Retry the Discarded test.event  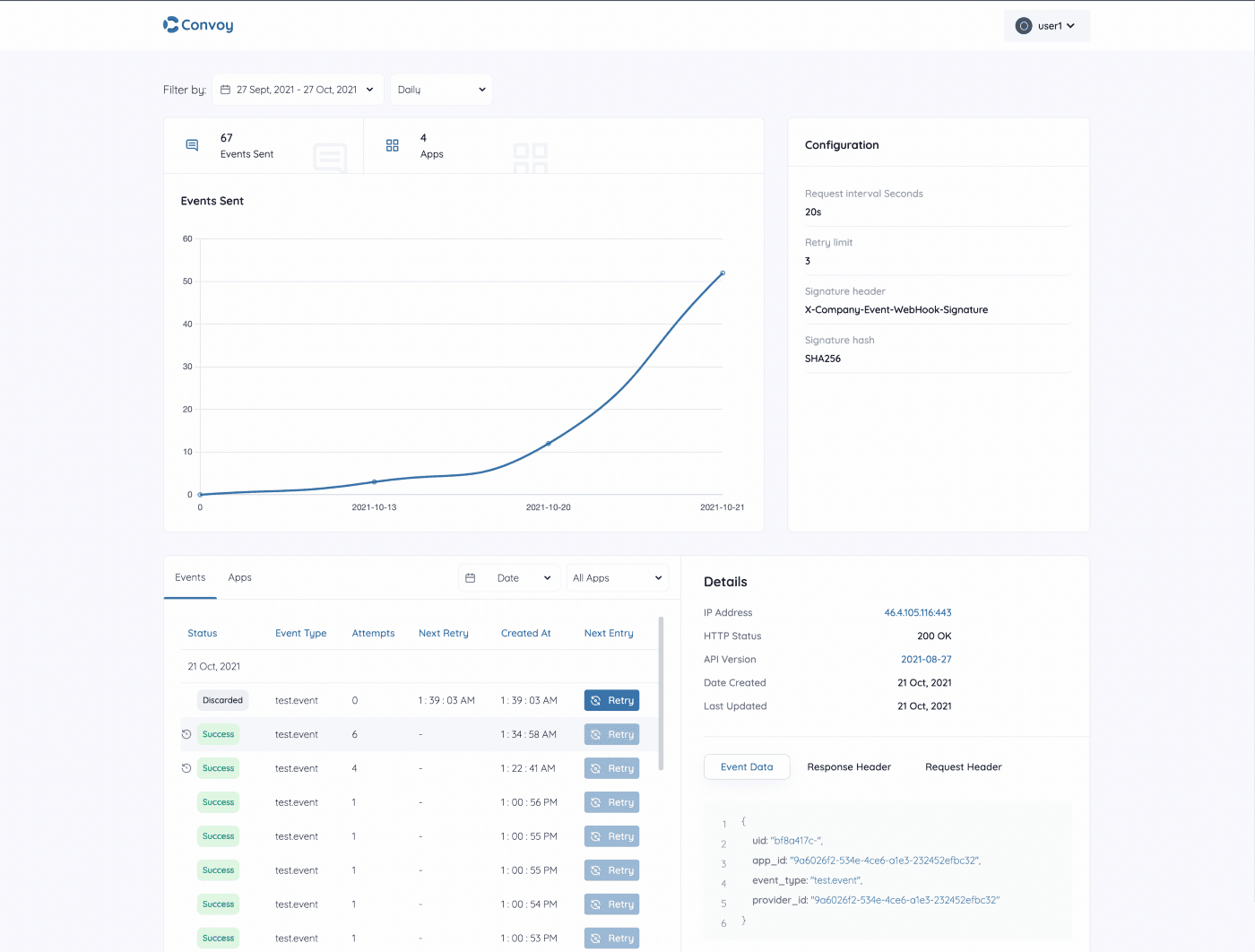611,700
